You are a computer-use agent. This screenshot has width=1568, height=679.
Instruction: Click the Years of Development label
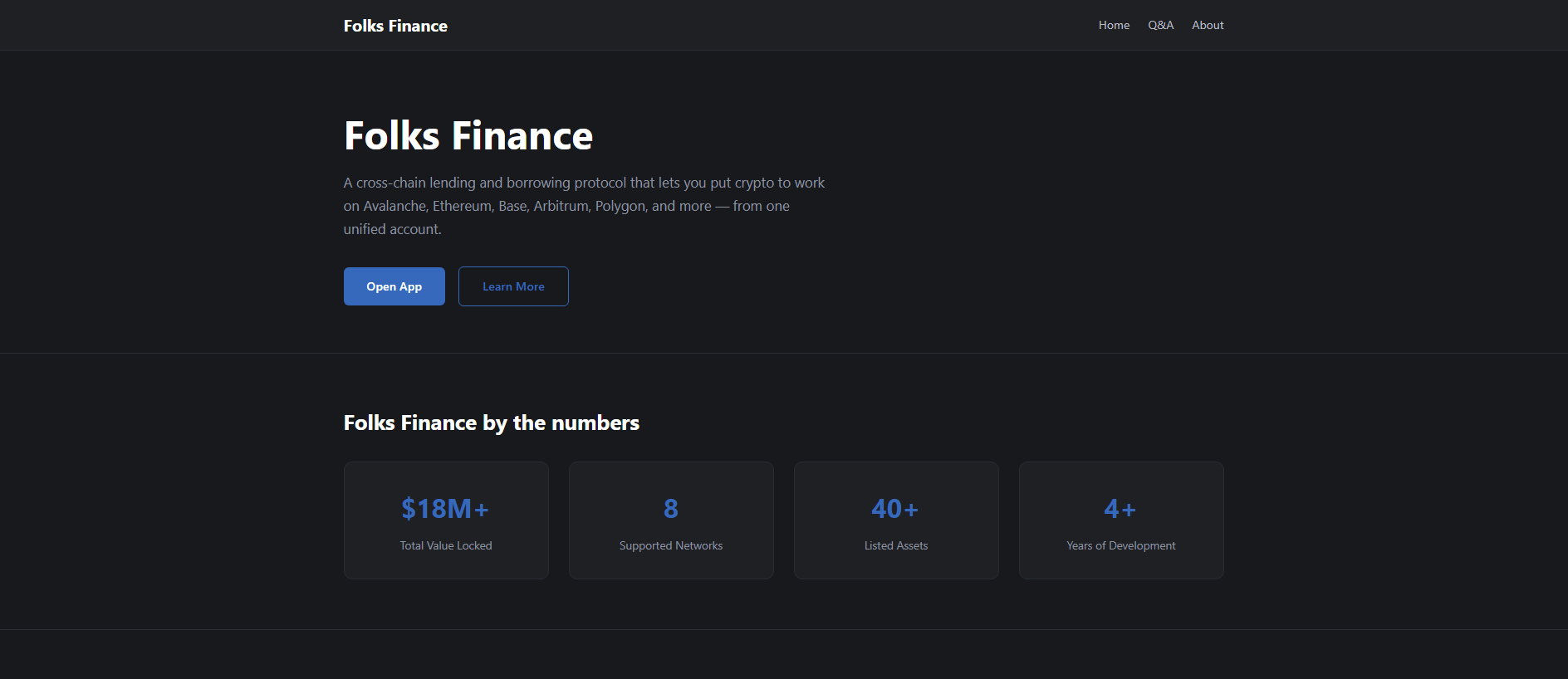pyautogui.click(x=1121, y=545)
